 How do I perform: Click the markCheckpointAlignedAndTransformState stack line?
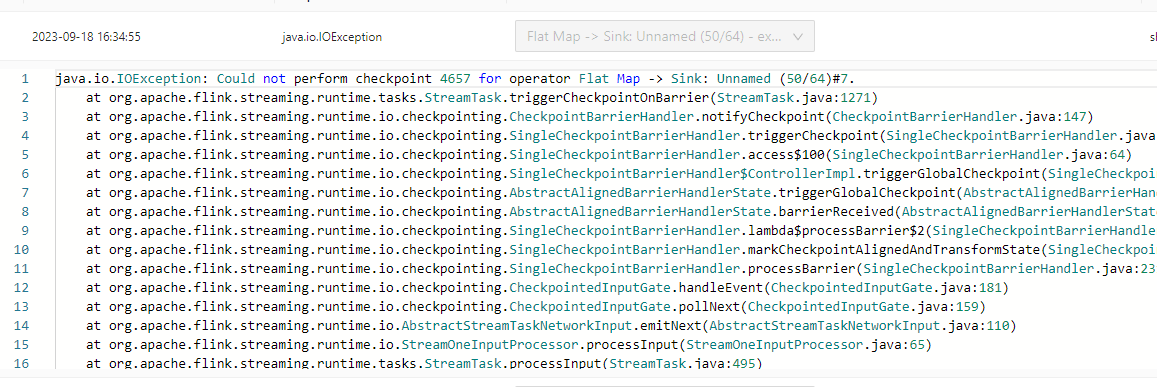click(x=621, y=250)
